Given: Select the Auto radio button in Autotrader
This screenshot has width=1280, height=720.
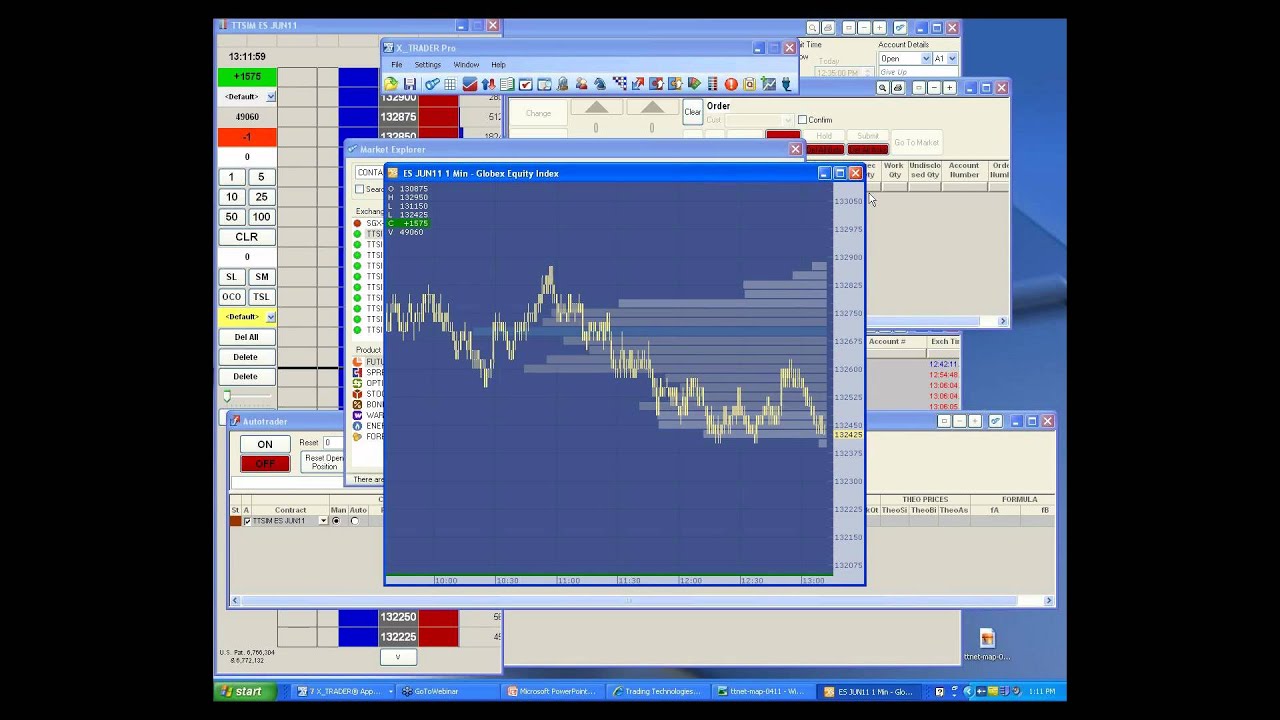Looking at the screenshot, I should (354, 521).
